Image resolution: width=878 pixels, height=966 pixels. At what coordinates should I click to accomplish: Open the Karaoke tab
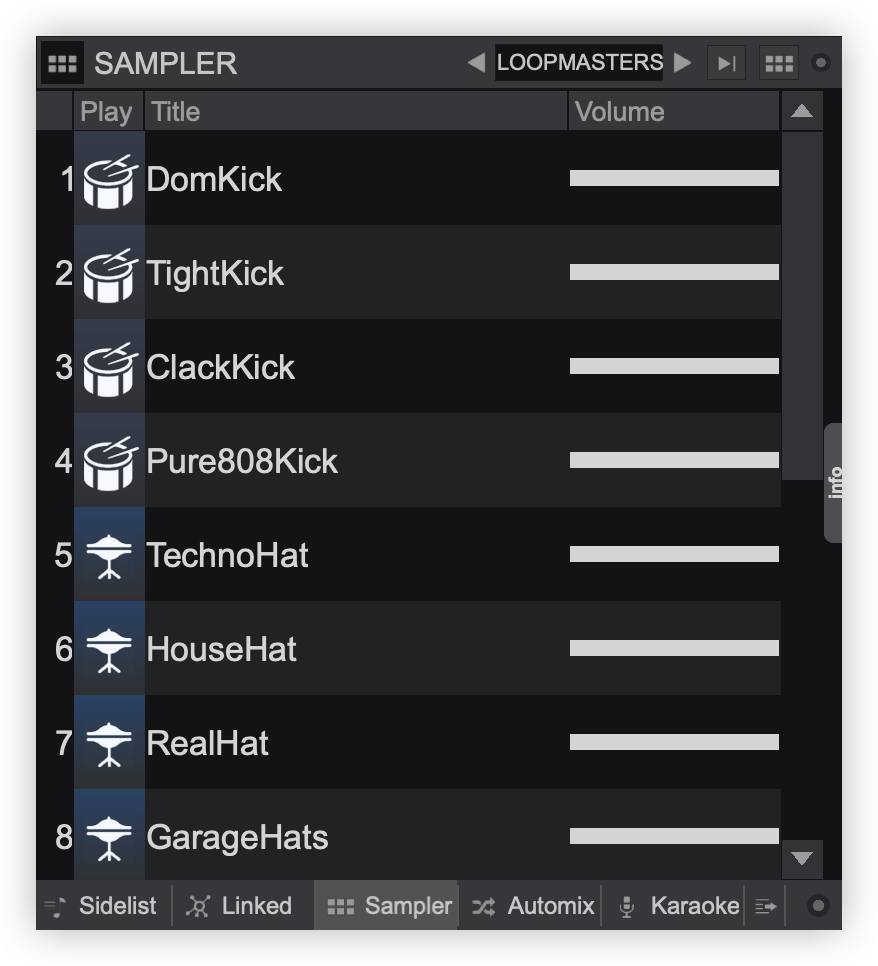[x=678, y=906]
